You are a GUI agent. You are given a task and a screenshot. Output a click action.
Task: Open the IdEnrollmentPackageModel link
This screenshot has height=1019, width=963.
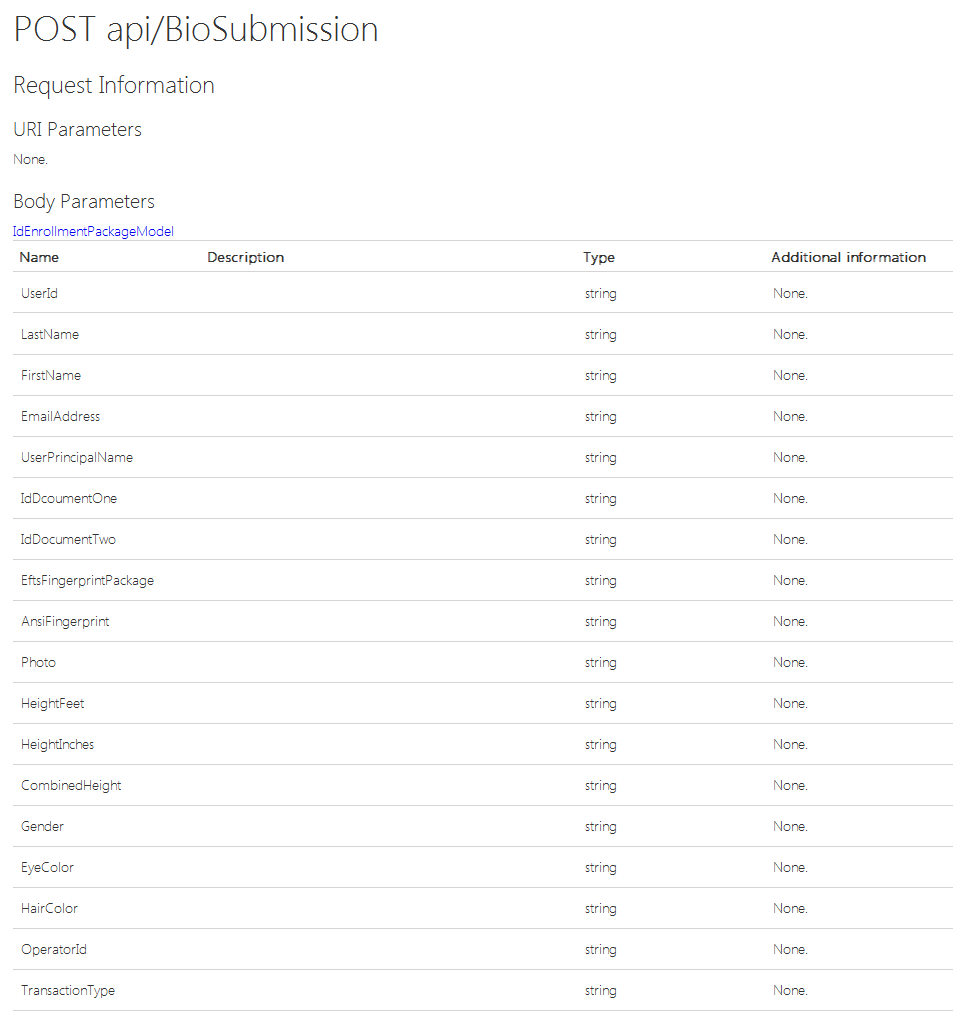pyautogui.click(x=94, y=231)
